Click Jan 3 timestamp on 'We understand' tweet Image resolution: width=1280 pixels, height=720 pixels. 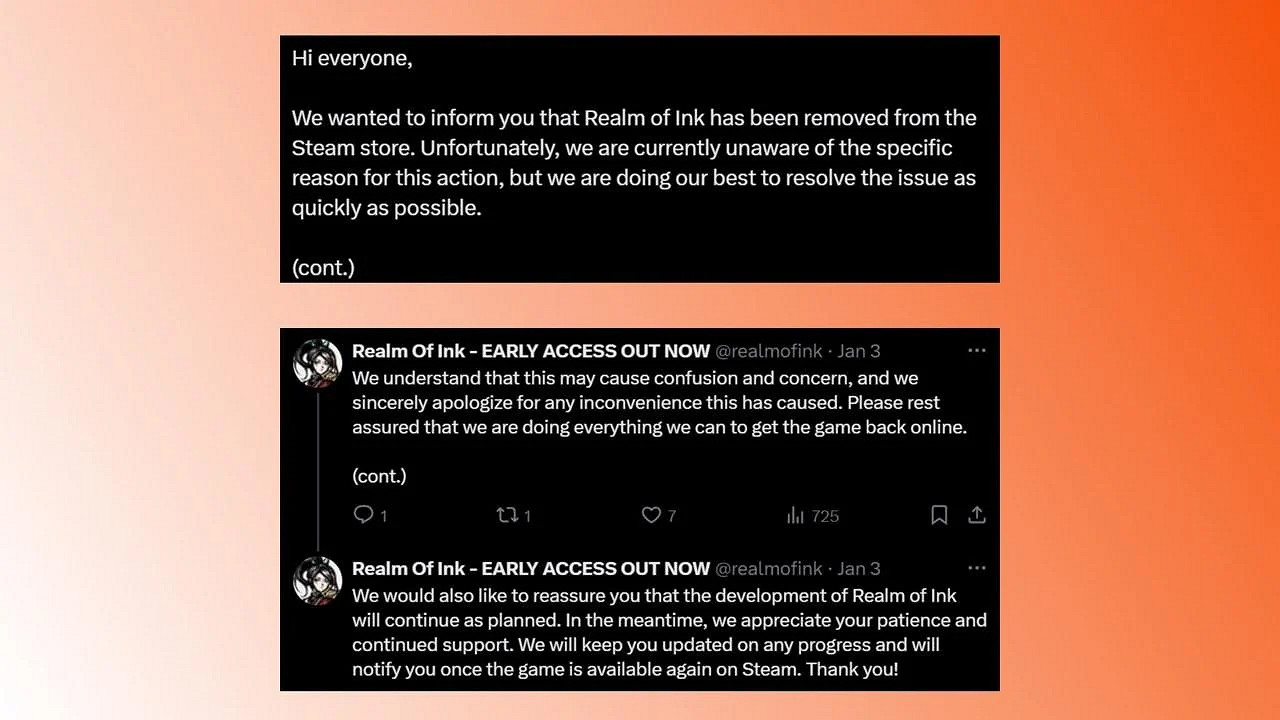[x=859, y=351]
